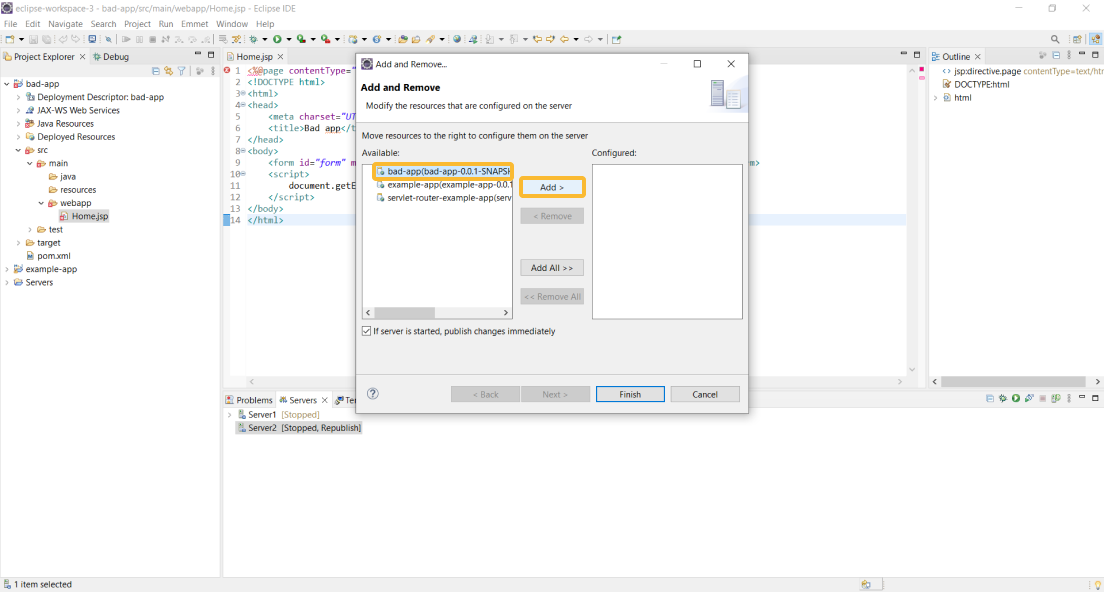Viewport: 1104px width, 592px height.
Task: Expand the html node in Outline
Action: pyautogui.click(x=936, y=98)
